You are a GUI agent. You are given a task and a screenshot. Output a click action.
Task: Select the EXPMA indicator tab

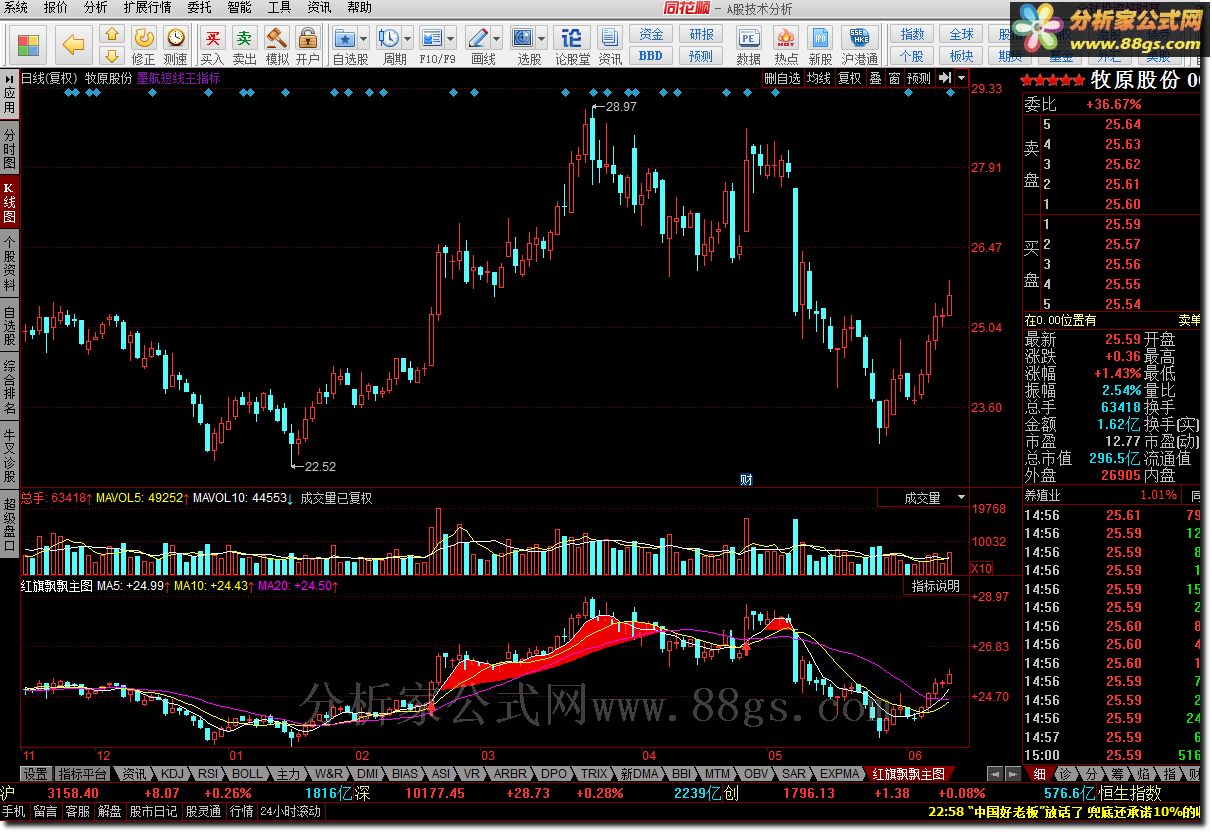tap(839, 773)
